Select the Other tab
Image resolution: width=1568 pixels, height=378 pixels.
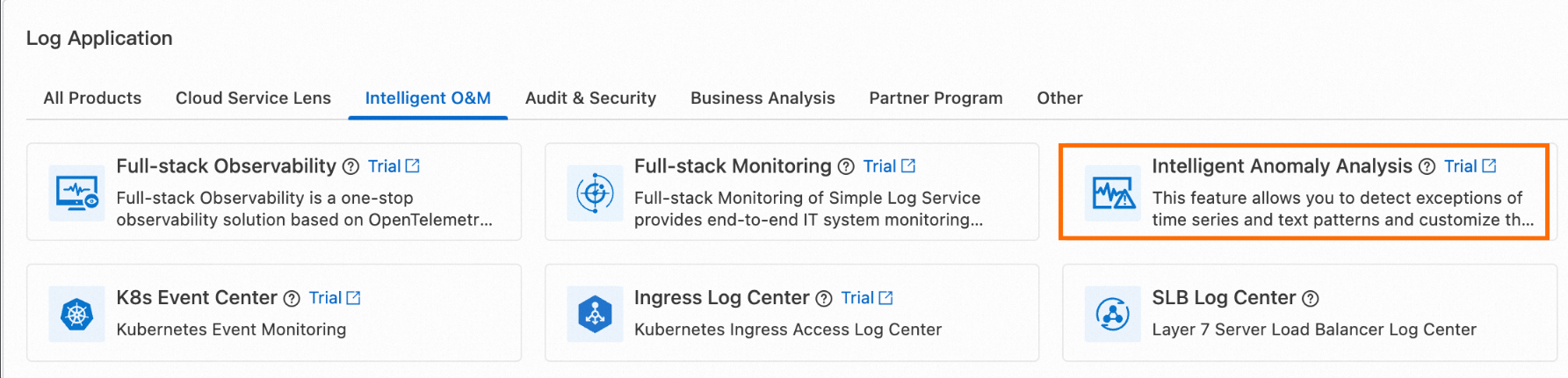(x=1059, y=98)
